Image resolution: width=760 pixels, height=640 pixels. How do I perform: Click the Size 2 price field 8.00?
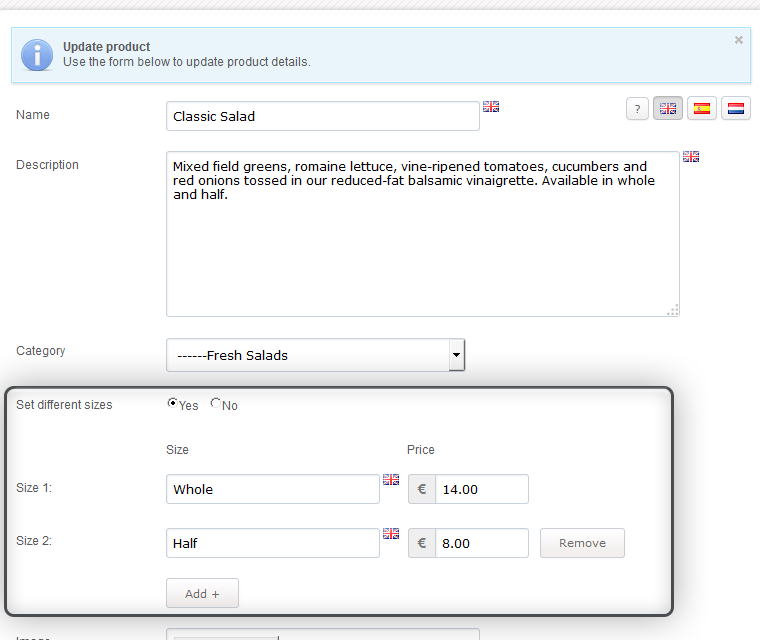tap(482, 543)
